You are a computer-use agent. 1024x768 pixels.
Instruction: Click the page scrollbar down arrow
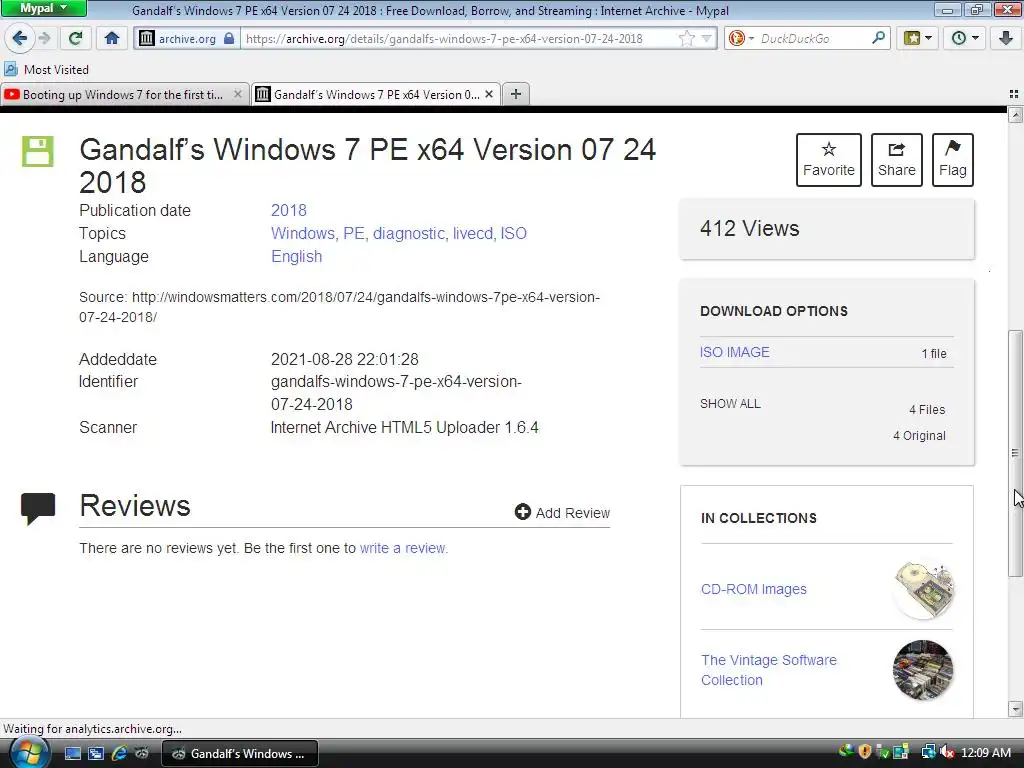pyautogui.click(x=1015, y=709)
